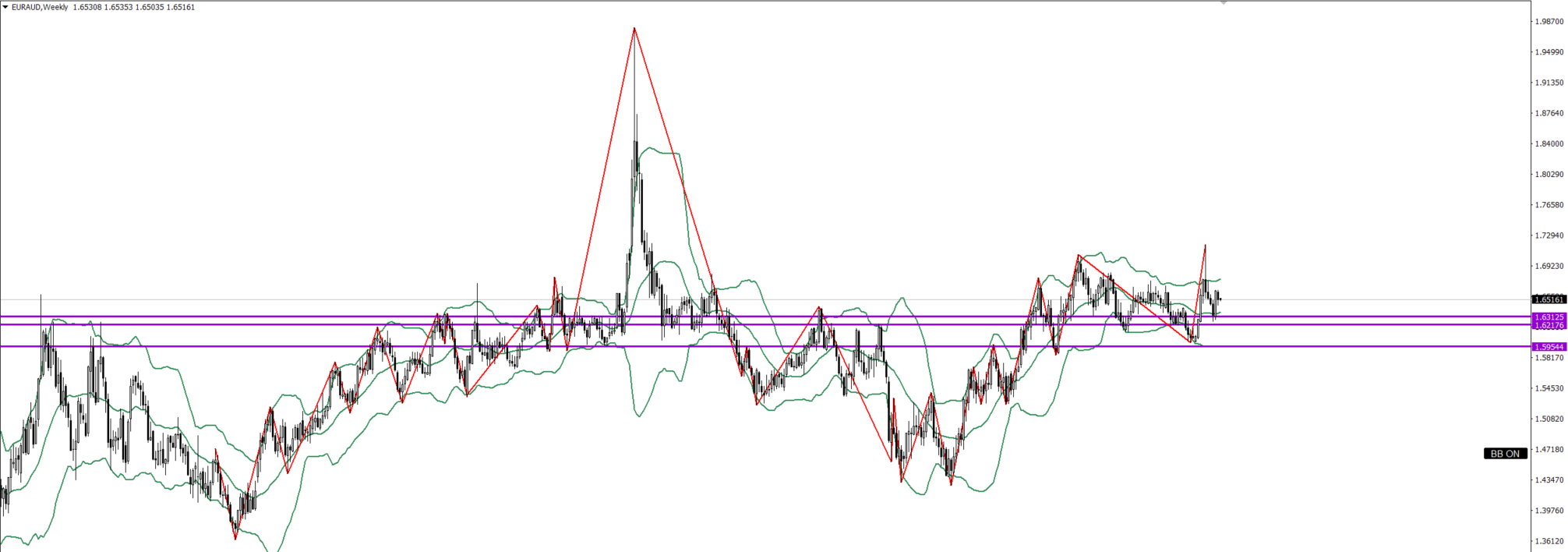Click the 1.43470 price scale label

pos(1549,480)
